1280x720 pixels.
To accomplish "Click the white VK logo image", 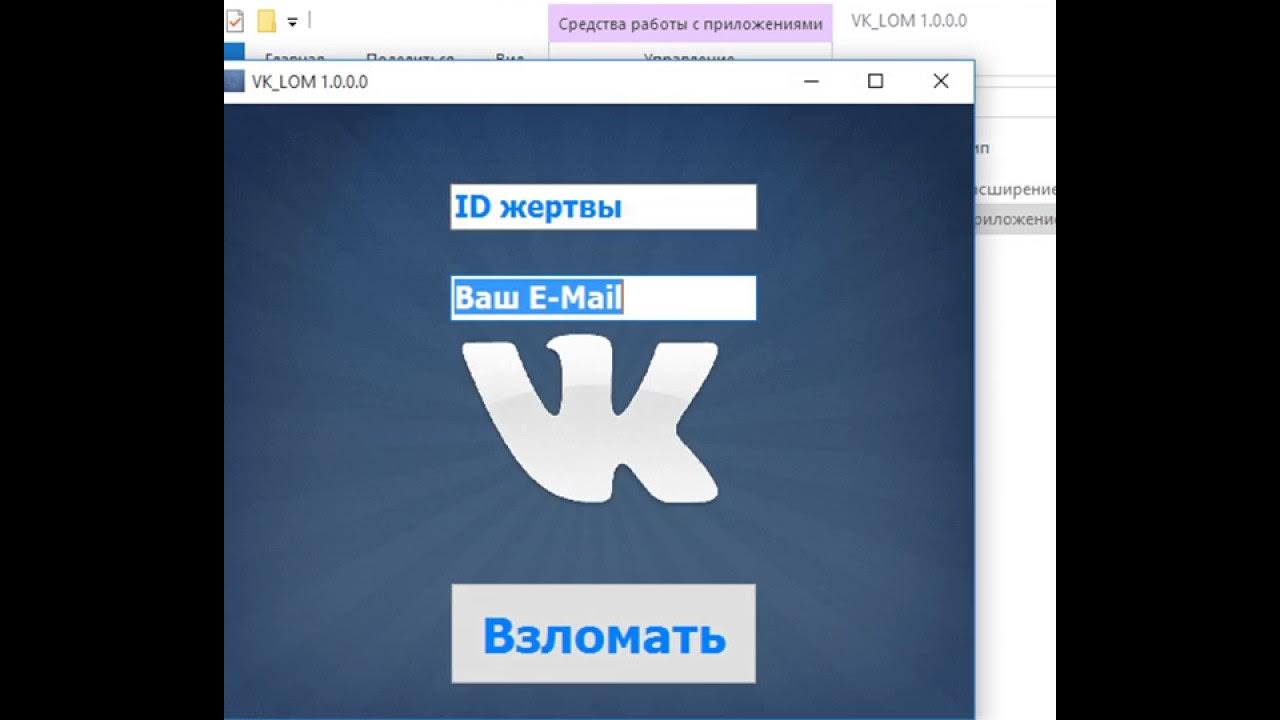I will [591, 420].
